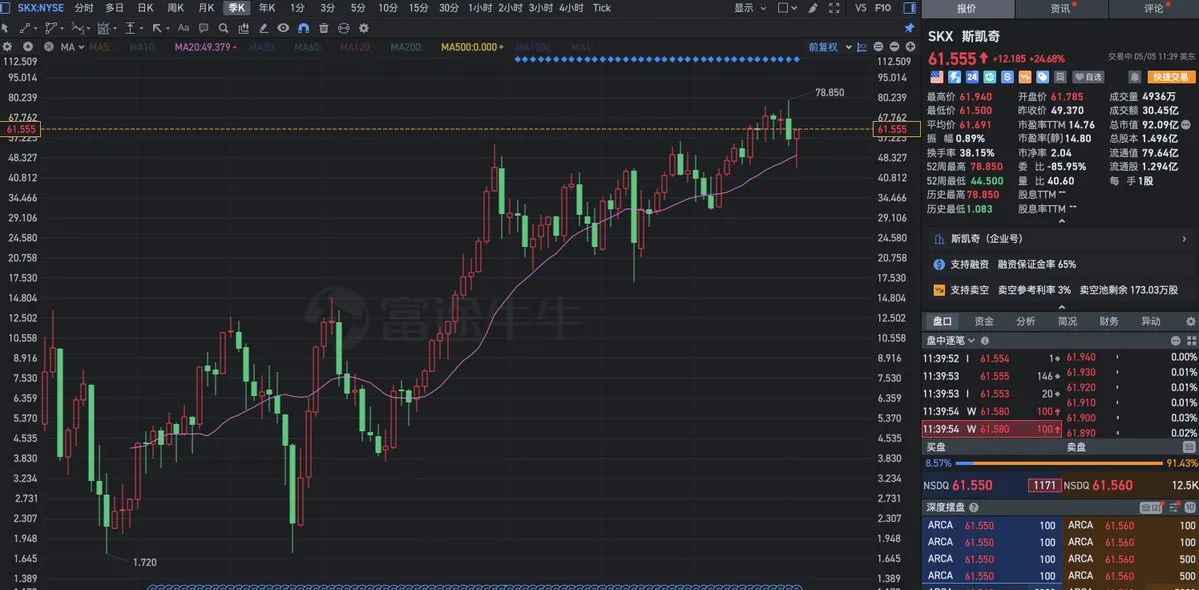Select the wave pattern drawing tool
Viewport: 1199px width, 590px height.
pyautogui.click(x=77, y=28)
